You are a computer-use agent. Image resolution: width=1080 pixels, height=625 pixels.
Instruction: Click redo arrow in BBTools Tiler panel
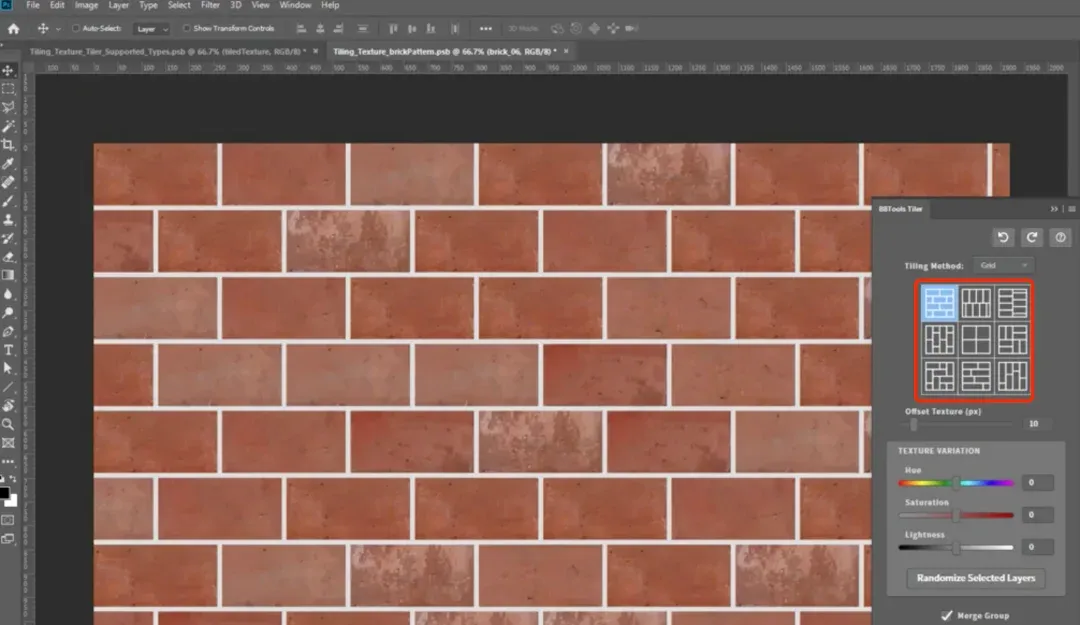tap(1031, 237)
